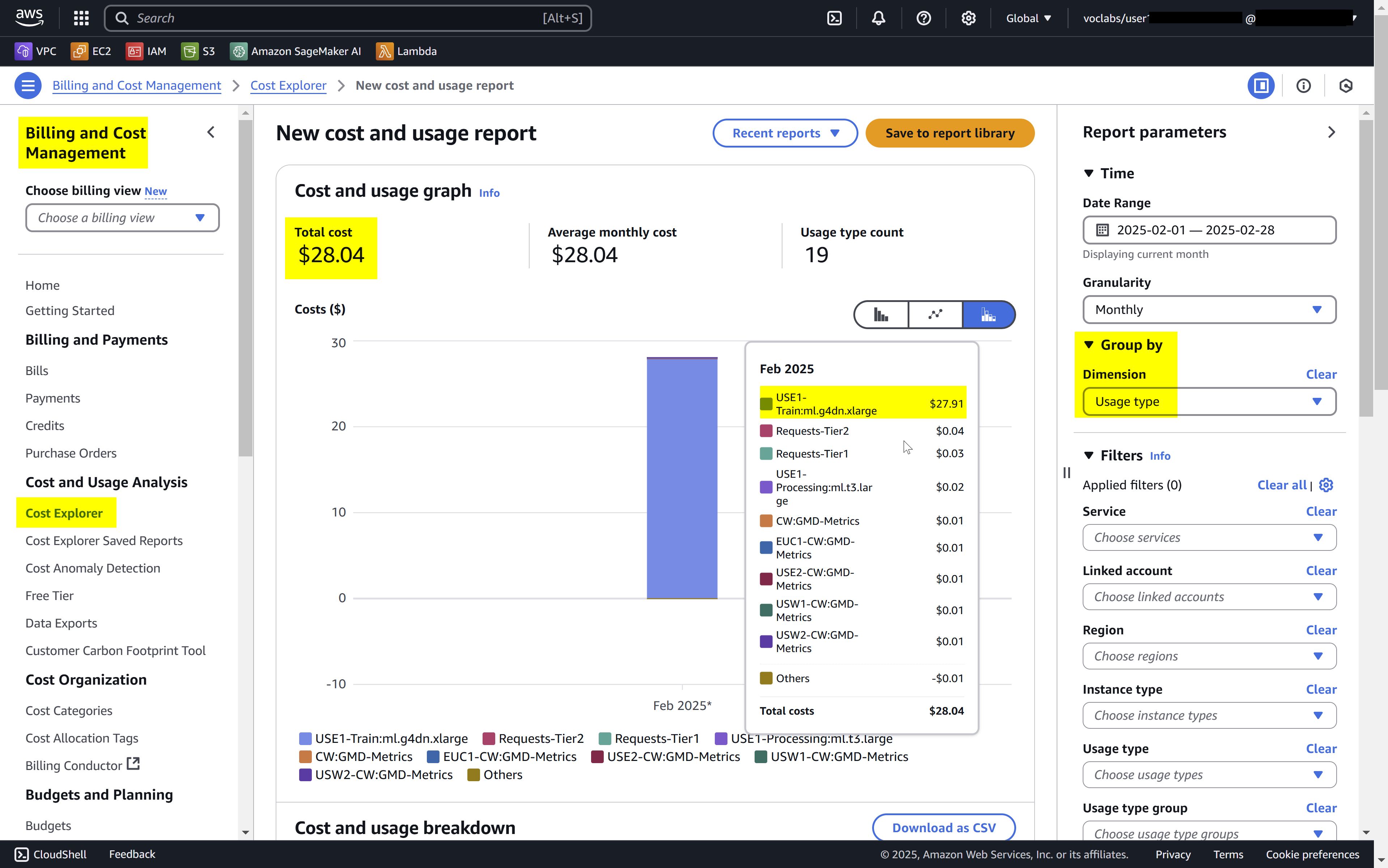Image resolution: width=1388 pixels, height=868 pixels.
Task: Click Save to report library
Action: [x=950, y=133]
